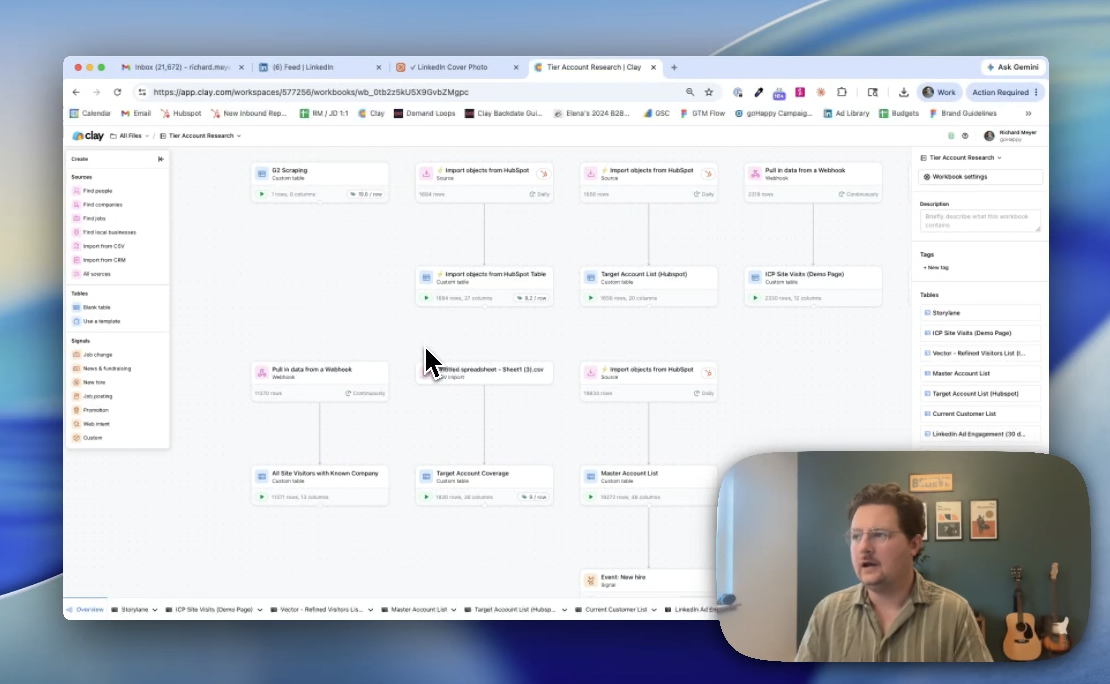
Task: Collapse the Create sidebar panel
Action: coord(161,159)
